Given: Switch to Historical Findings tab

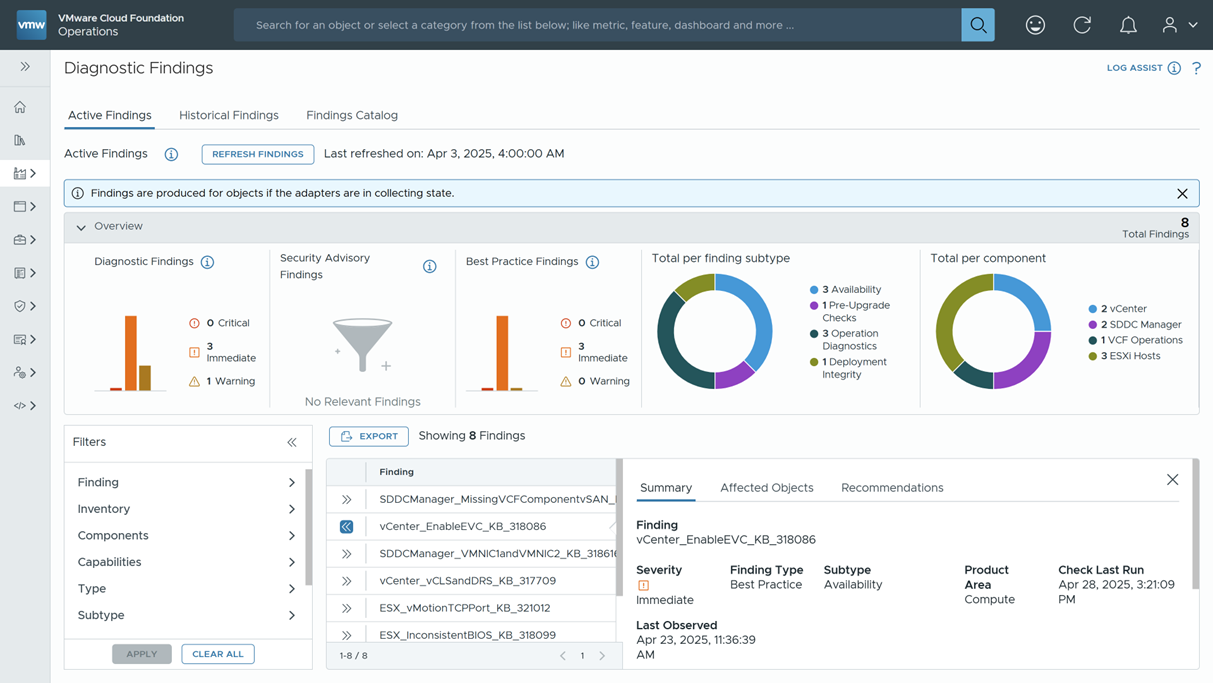Looking at the screenshot, I should pos(229,115).
